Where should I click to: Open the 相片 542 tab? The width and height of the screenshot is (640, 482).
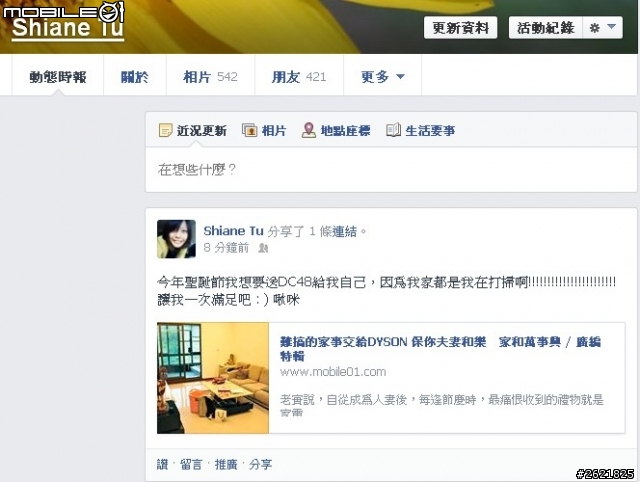coord(210,76)
